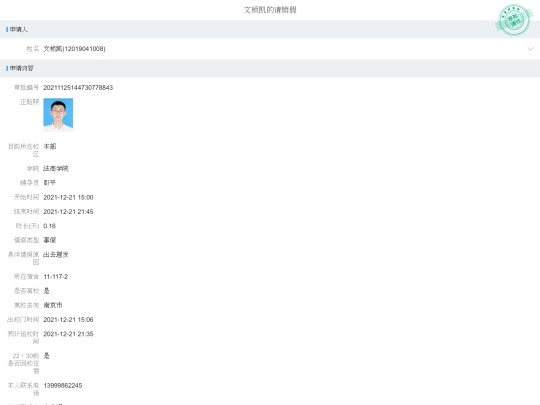Select the approval number 20211125144730778843
The height and width of the screenshot is (405, 540).
(x=78, y=87)
